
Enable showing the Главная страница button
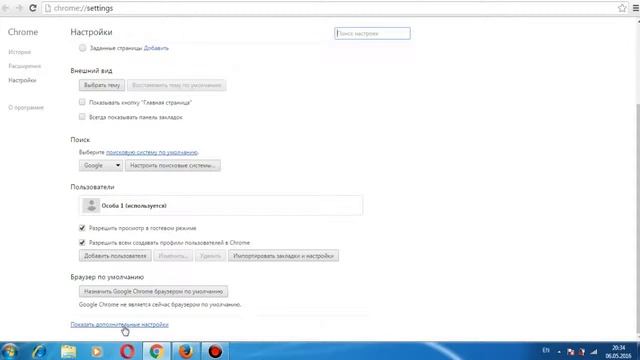point(82,102)
